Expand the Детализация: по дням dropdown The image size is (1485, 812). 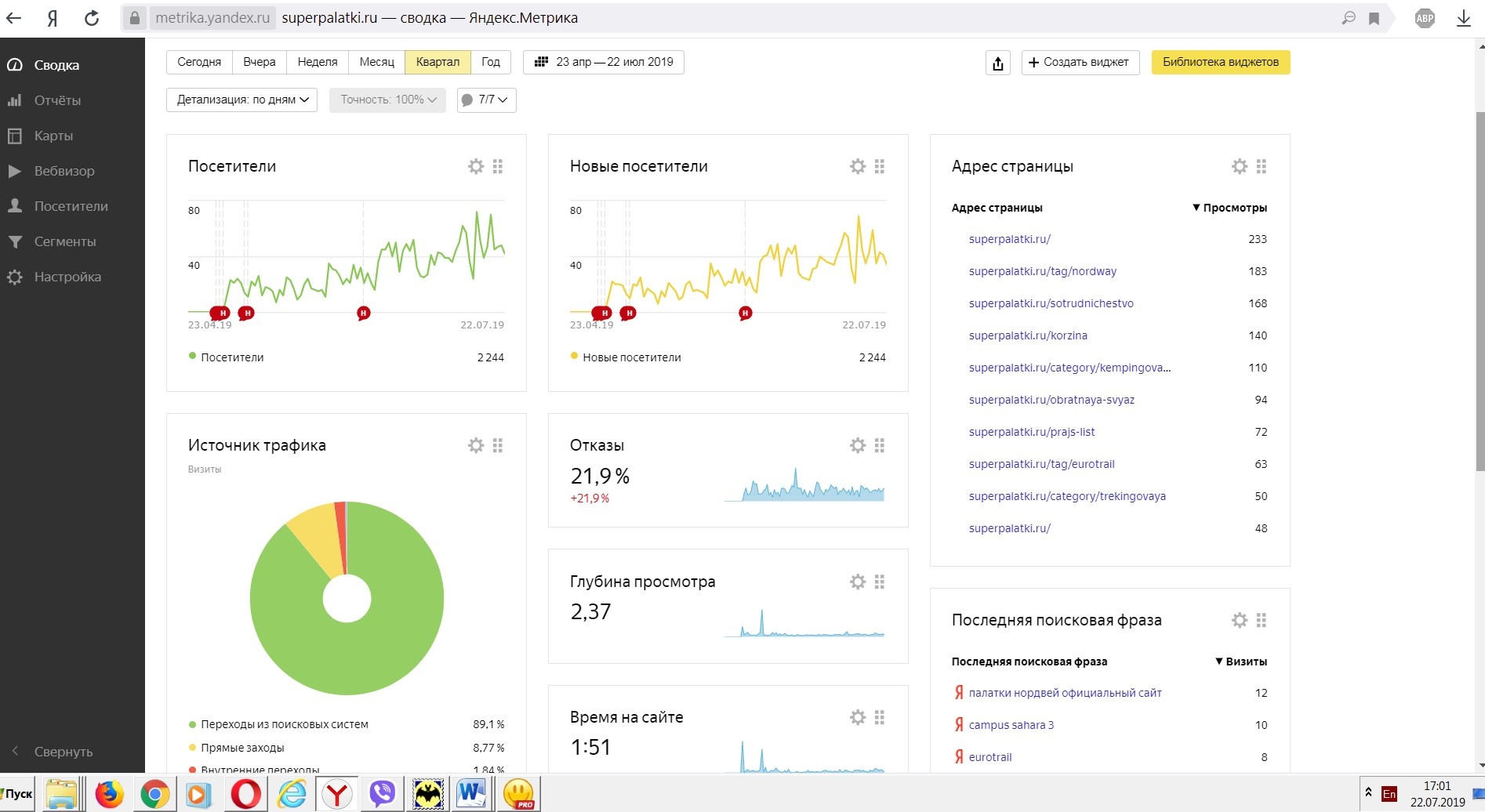tap(241, 100)
